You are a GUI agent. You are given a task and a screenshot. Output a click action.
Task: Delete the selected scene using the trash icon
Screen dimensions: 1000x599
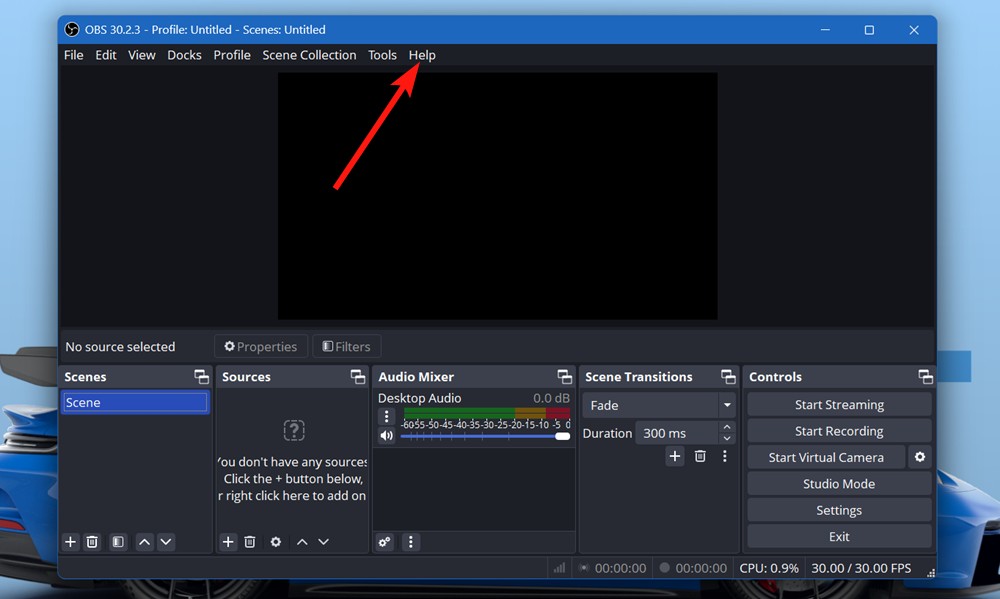pos(92,541)
